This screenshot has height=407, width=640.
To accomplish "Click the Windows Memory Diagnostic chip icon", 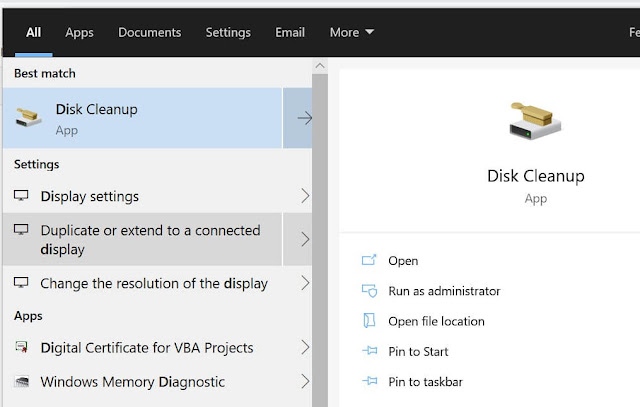I will click(x=21, y=381).
